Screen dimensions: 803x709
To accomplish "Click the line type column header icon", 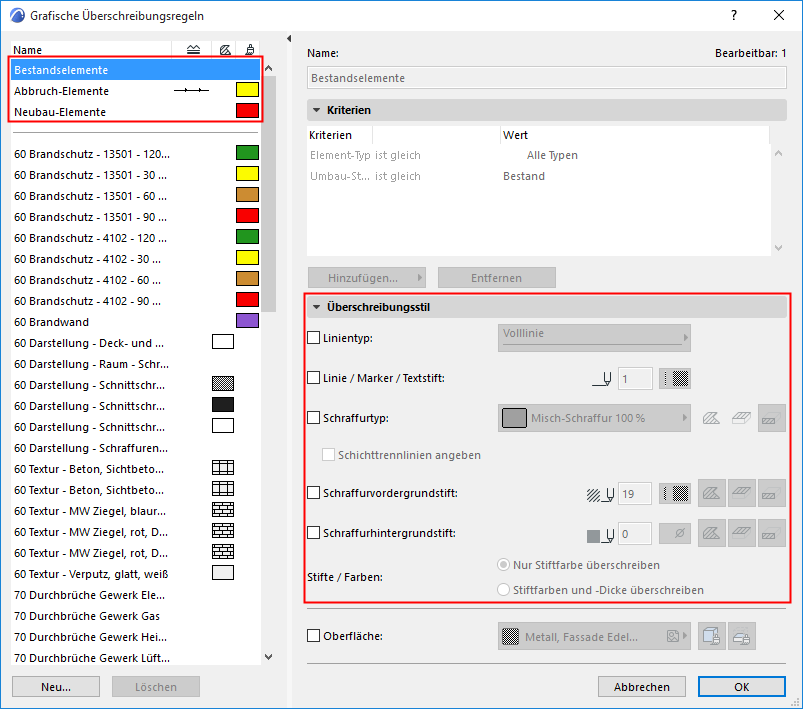I will (x=193, y=50).
